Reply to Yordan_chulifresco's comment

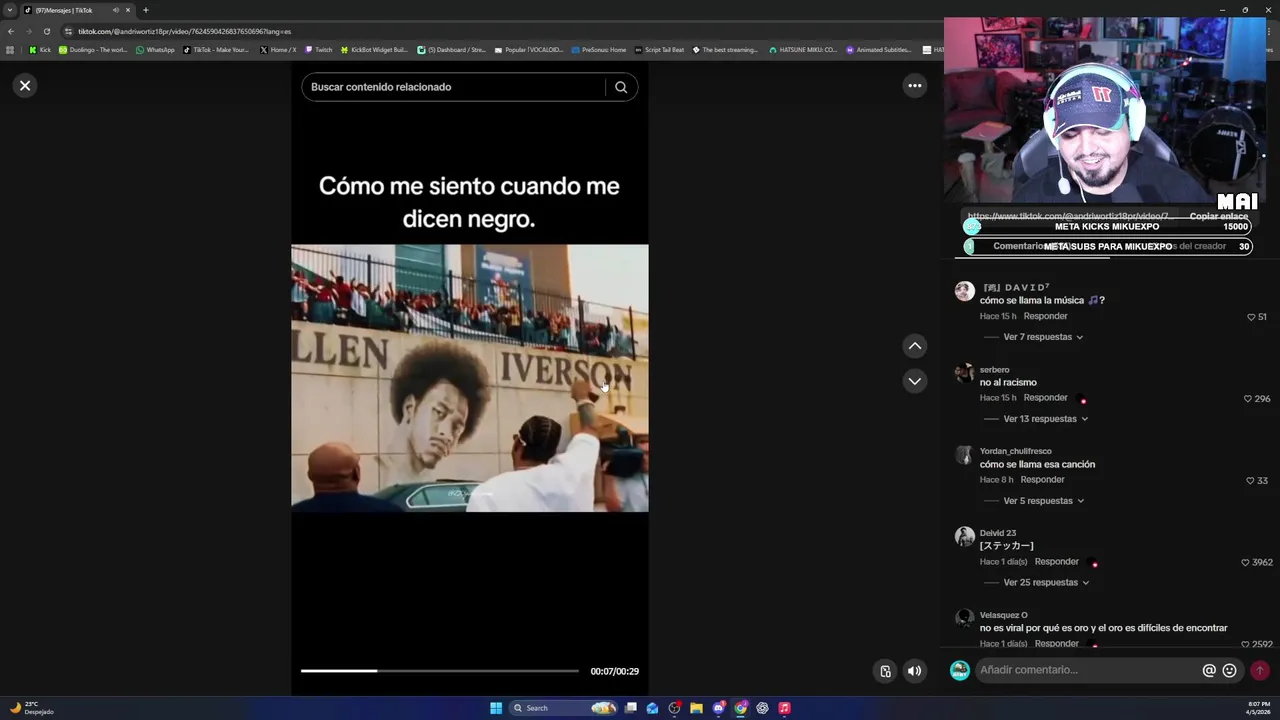point(1042,480)
